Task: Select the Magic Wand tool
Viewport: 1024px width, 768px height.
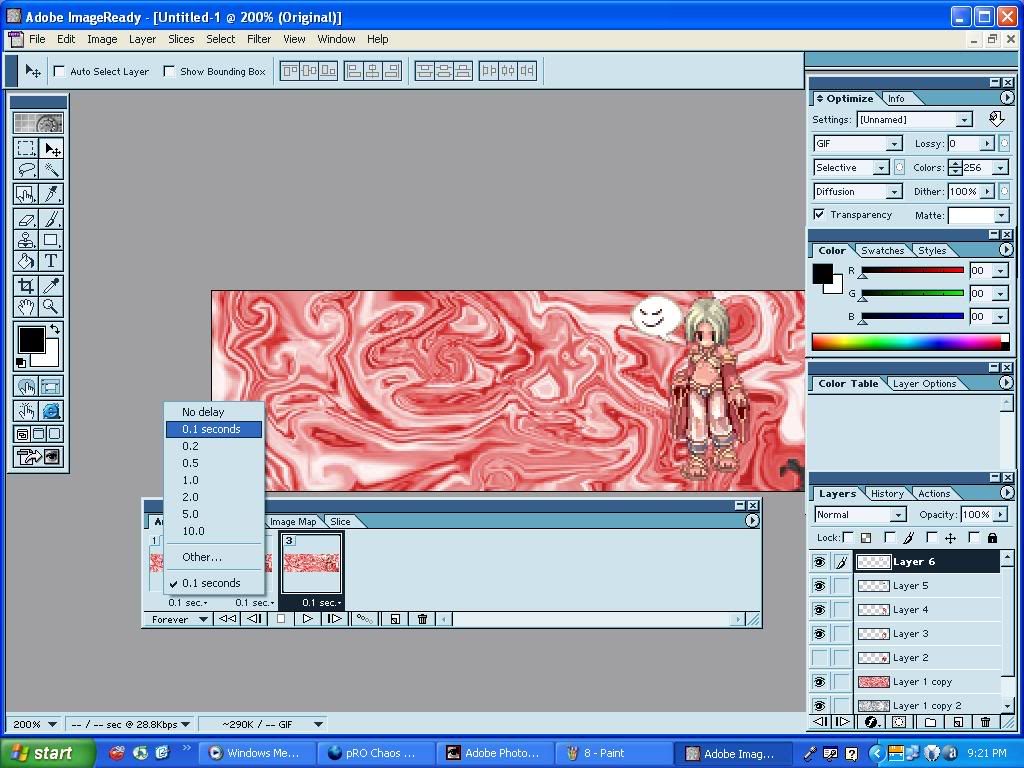Action: (x=51, y=170)
